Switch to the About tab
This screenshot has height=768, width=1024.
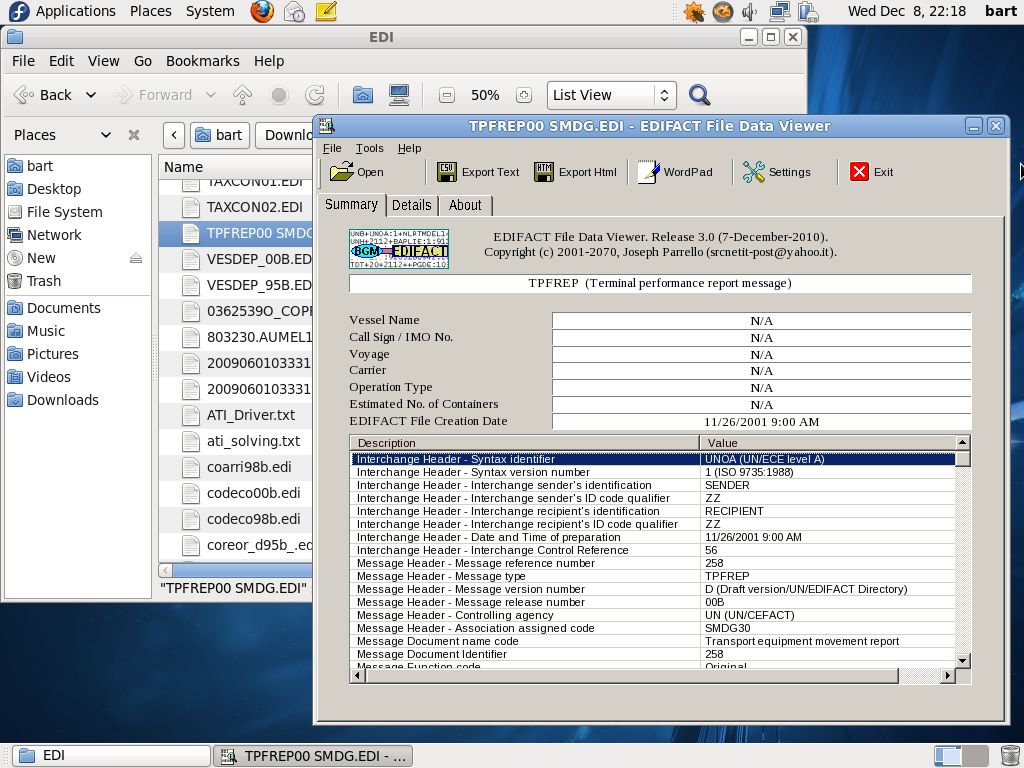tap(465, 205)
